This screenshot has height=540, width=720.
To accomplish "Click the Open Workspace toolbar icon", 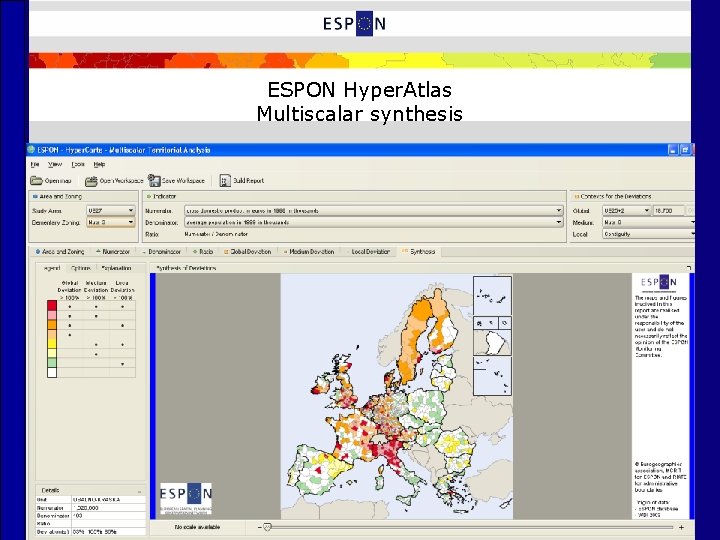I will 91,180.
